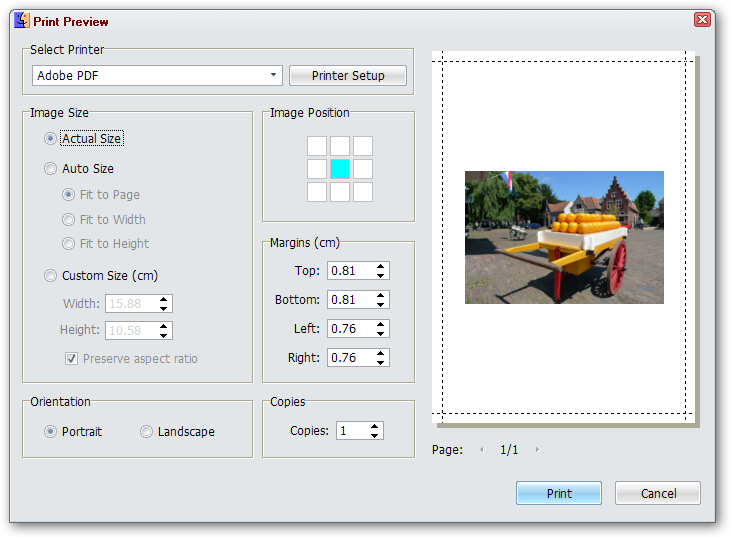Choose the Fit to Height option
The width and height of the screenshot is (730, 537).
68,244
